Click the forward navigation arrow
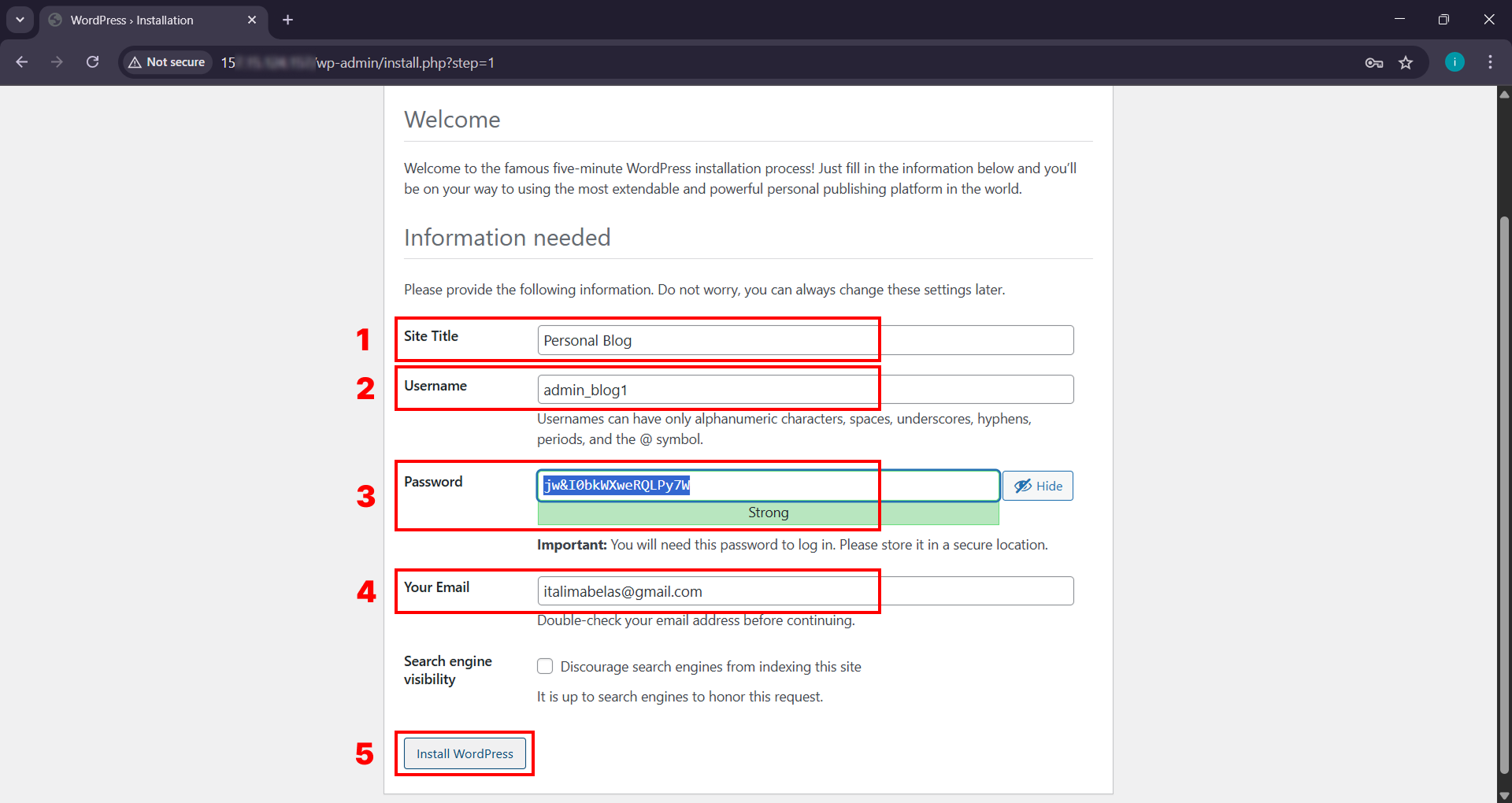 (57, 61)
